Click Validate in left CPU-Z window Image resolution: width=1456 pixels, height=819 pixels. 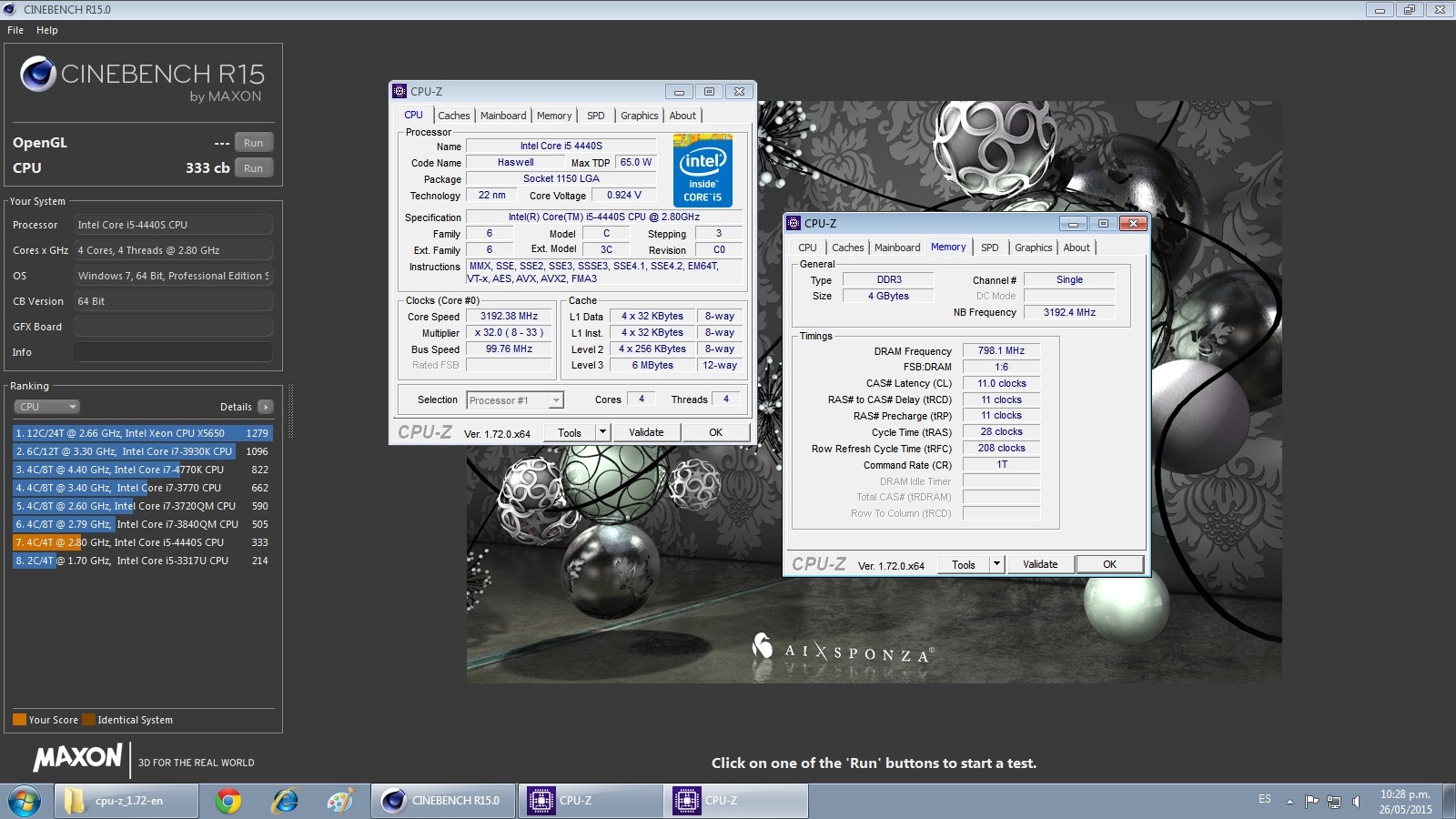[646, 433]
